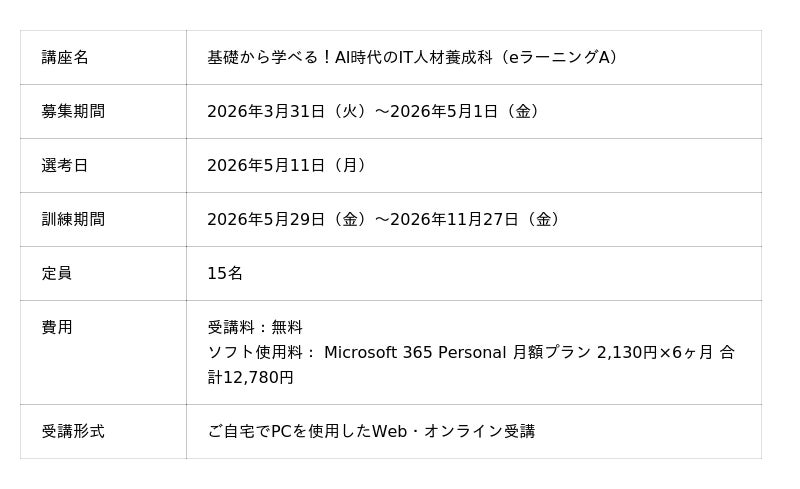Click the 受講形式 row label
The image size is (800, 489).
pos(73,431)
